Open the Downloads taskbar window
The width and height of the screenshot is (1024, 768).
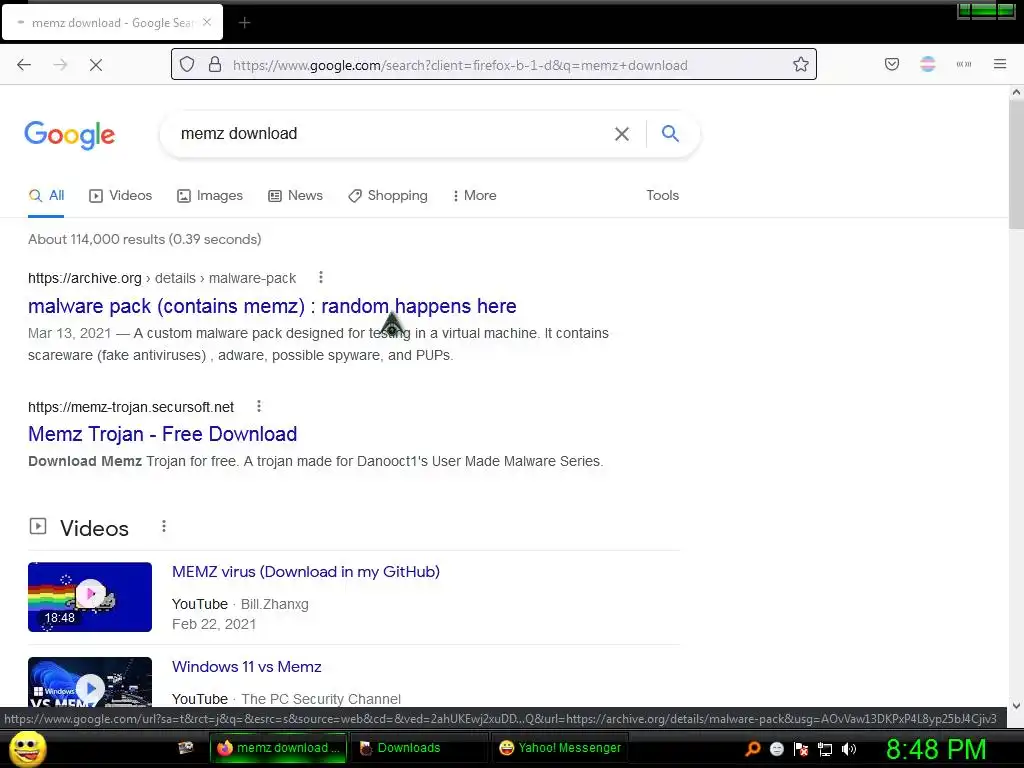[x=419, y=748]
